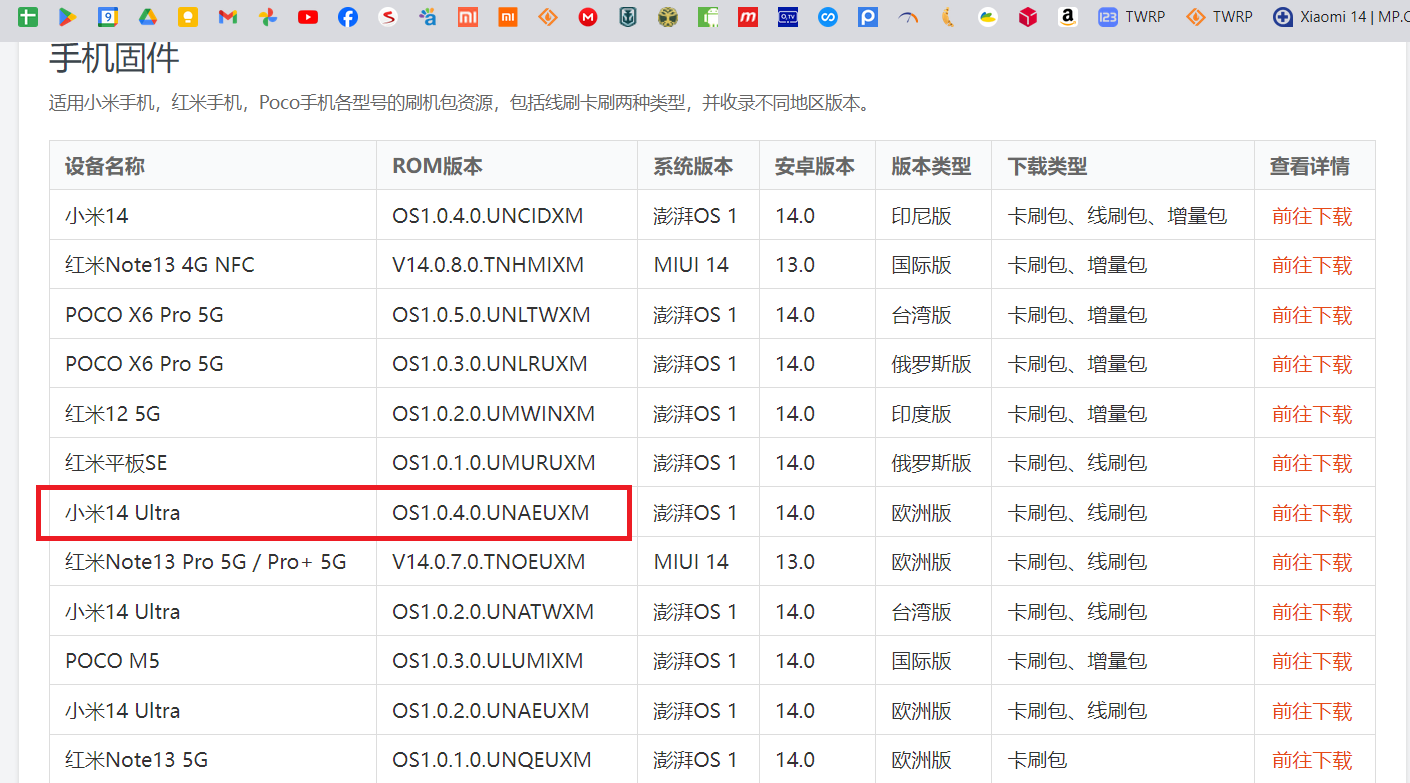Click 前往下载 for OS1.0.2.0.UNAEUXM row

[x=1312, y=711]
